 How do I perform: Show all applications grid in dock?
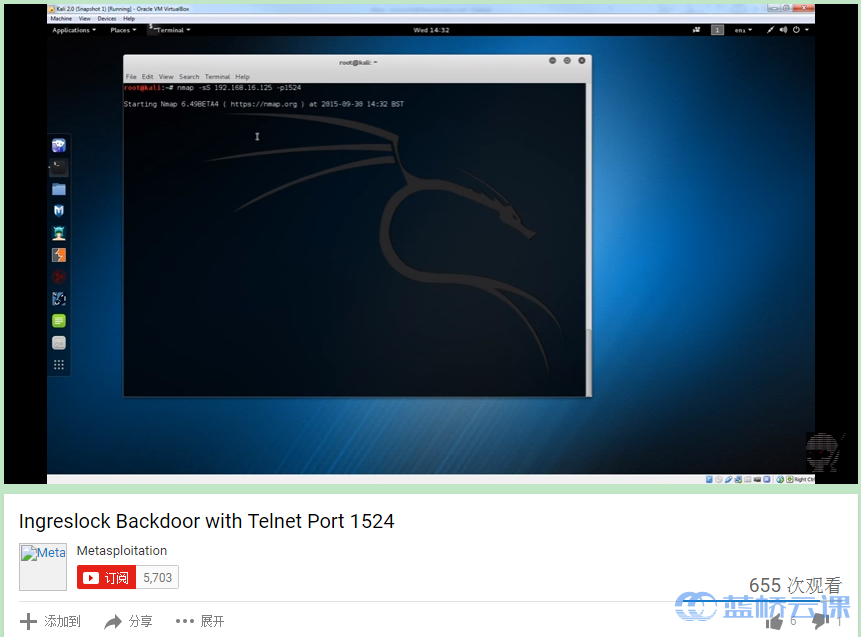(59, 365)
